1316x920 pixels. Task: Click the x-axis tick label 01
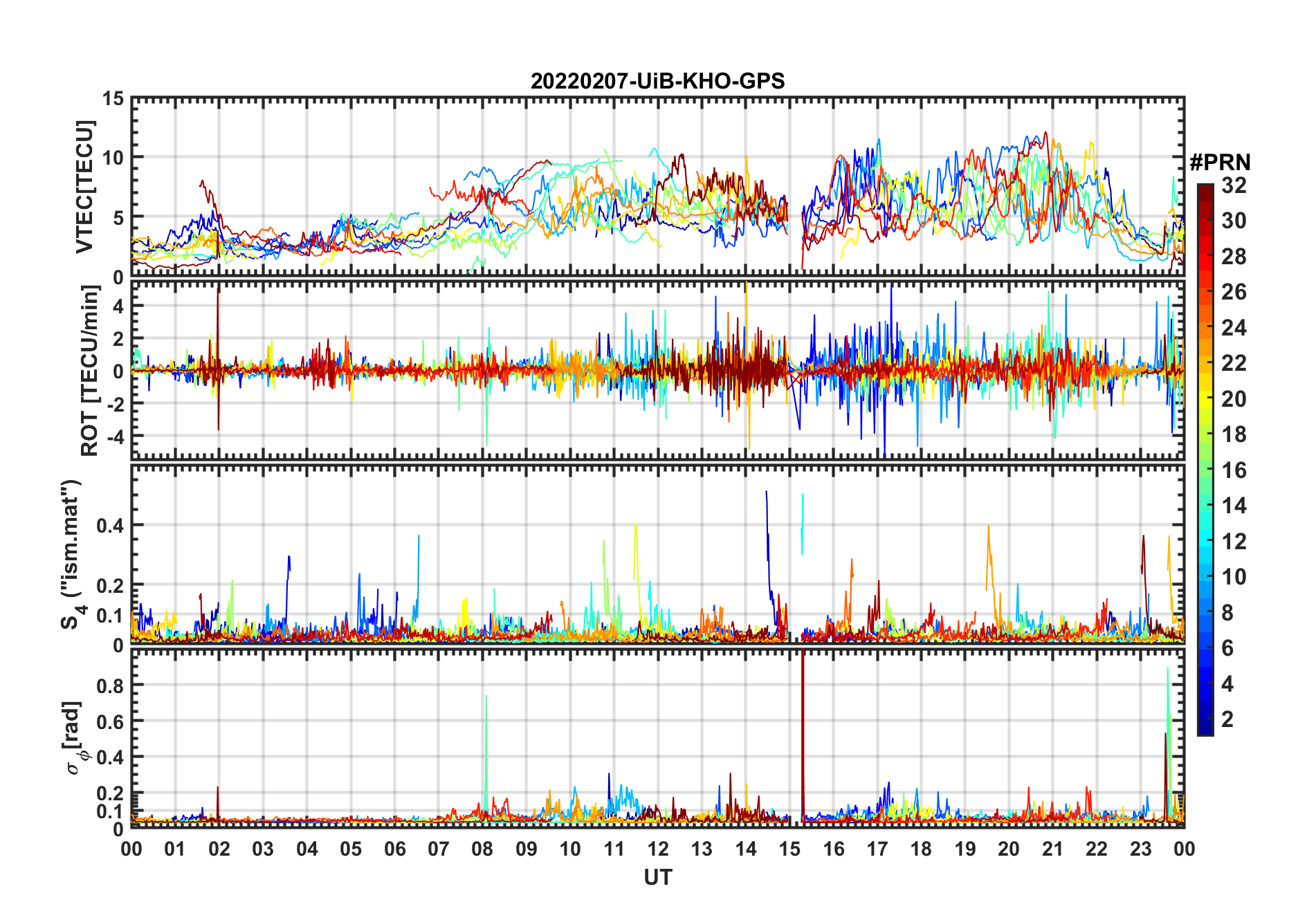pyautogui.click(x=175, y=849)
